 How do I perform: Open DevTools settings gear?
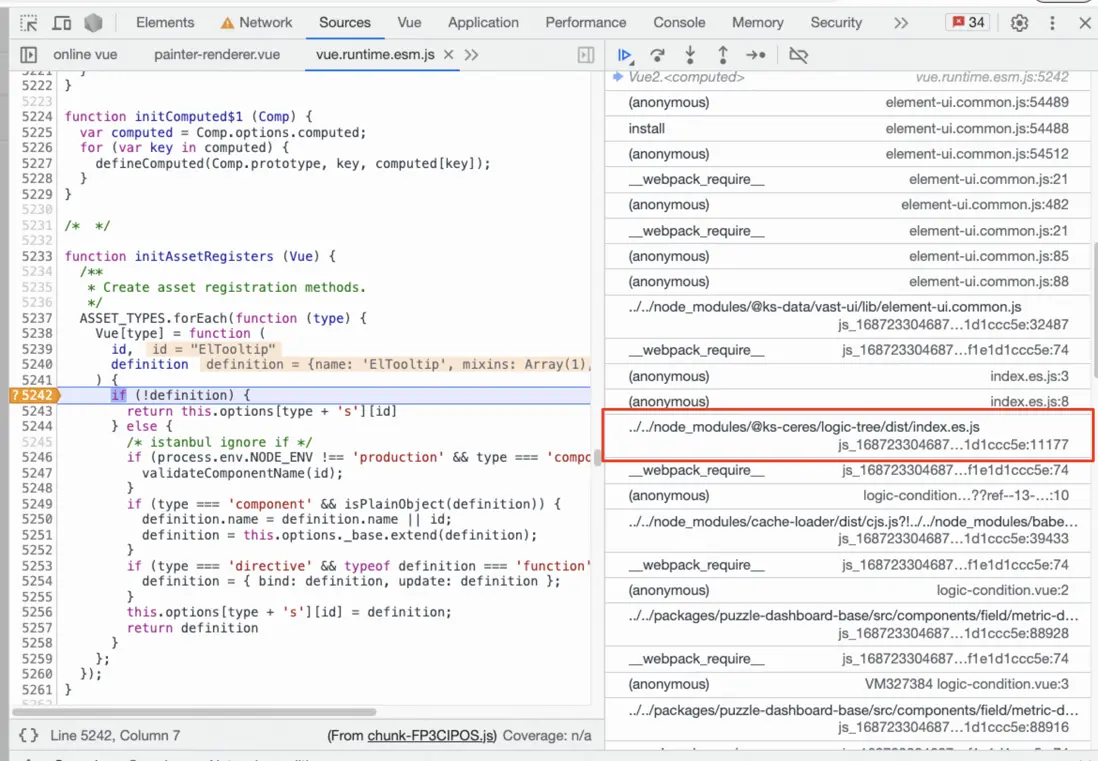coord(1019,23)
